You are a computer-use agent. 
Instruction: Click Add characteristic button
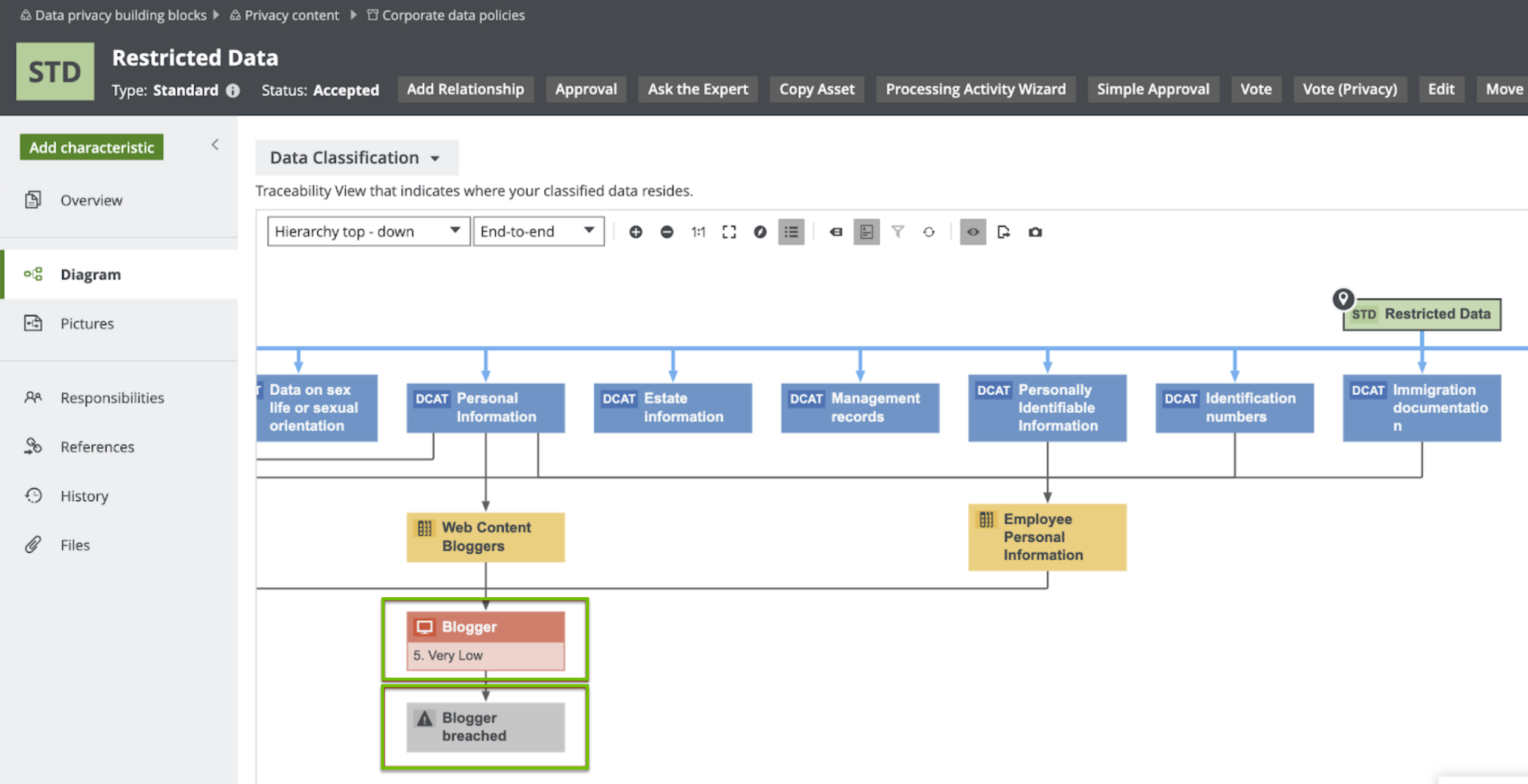[92, 147]
